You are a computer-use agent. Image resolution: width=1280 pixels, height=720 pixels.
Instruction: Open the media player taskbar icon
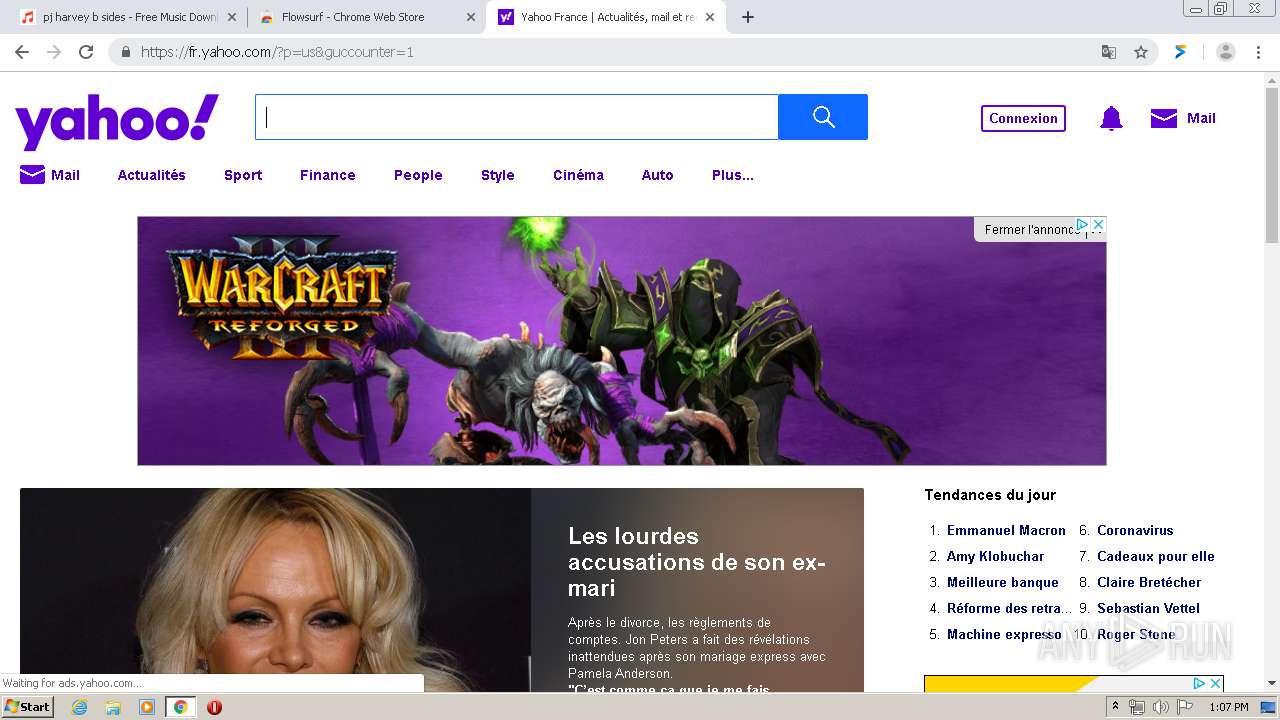pos(147,707)
